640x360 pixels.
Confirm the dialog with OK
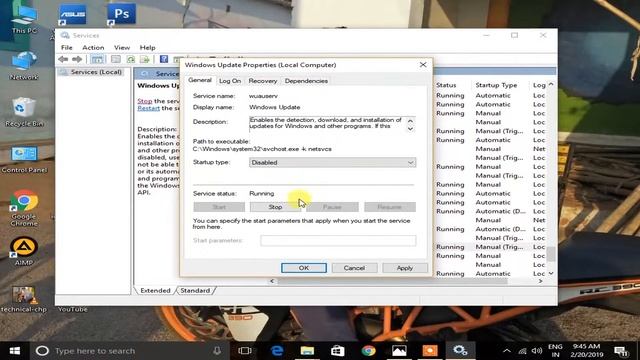click(304, 268)
